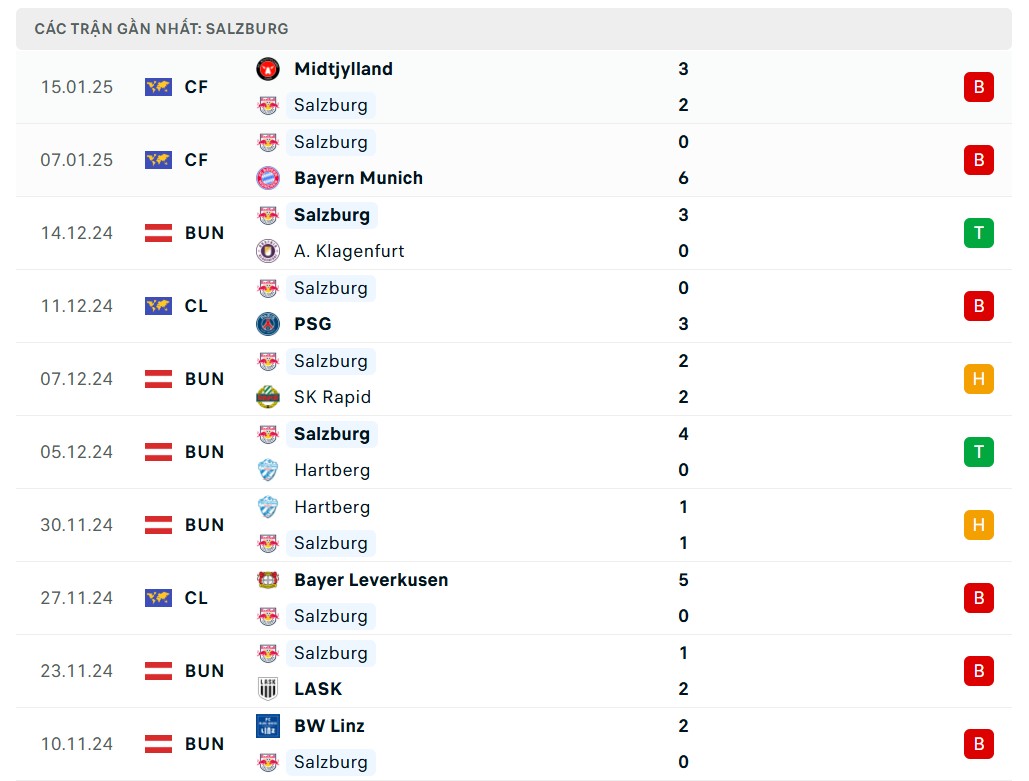Select the yellow H badge for SK Rapid draw
1029x781 pixels.
point(978,379)
